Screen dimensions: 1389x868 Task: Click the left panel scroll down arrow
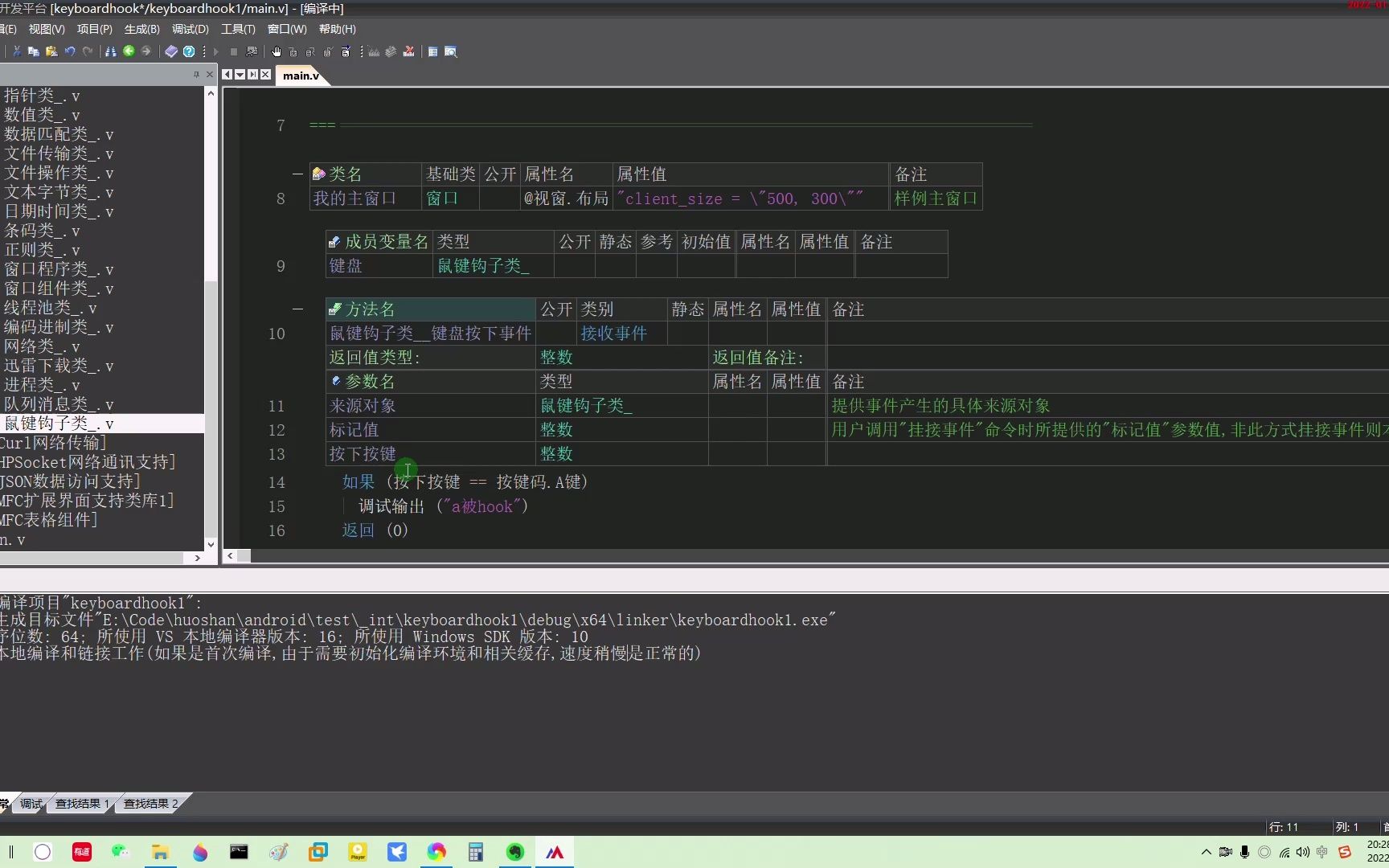pos(211,544)
